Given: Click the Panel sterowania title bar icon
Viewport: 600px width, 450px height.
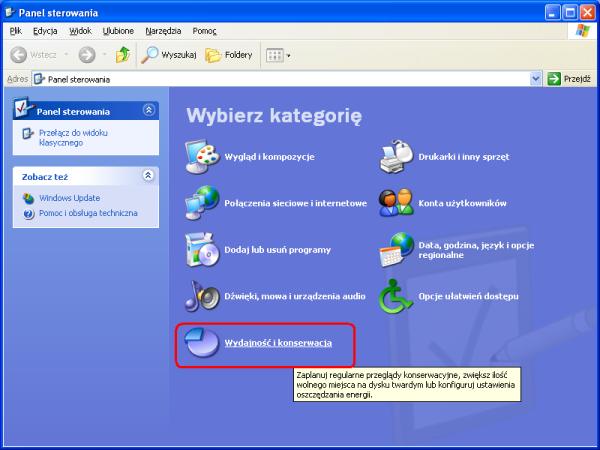Looking at the screenshot, I should (10, 13).
